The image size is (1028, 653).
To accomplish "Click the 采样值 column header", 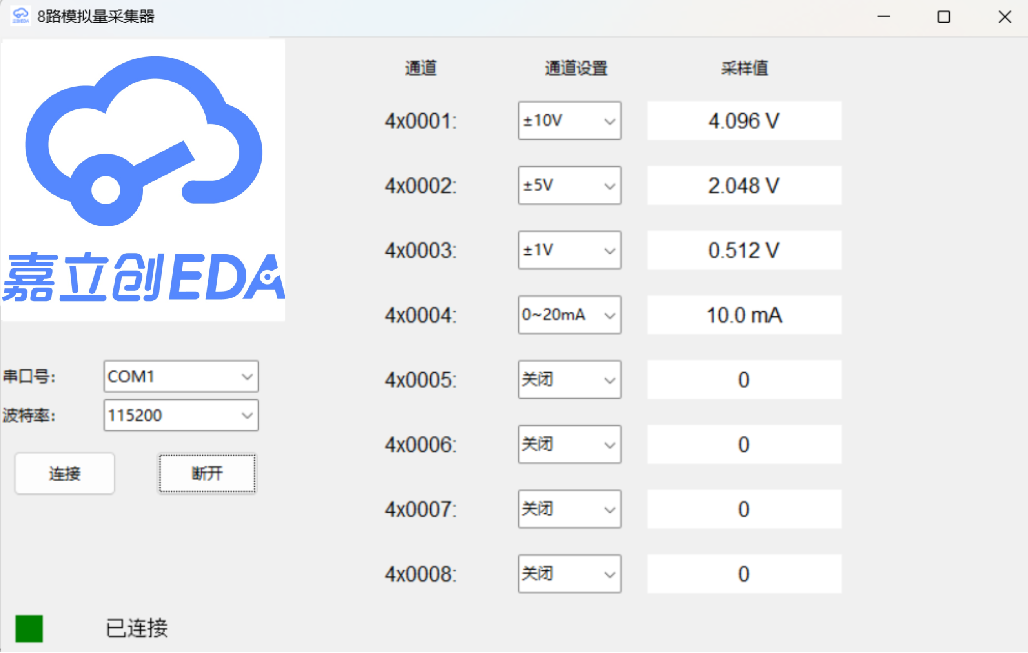I will coord(744,68).
